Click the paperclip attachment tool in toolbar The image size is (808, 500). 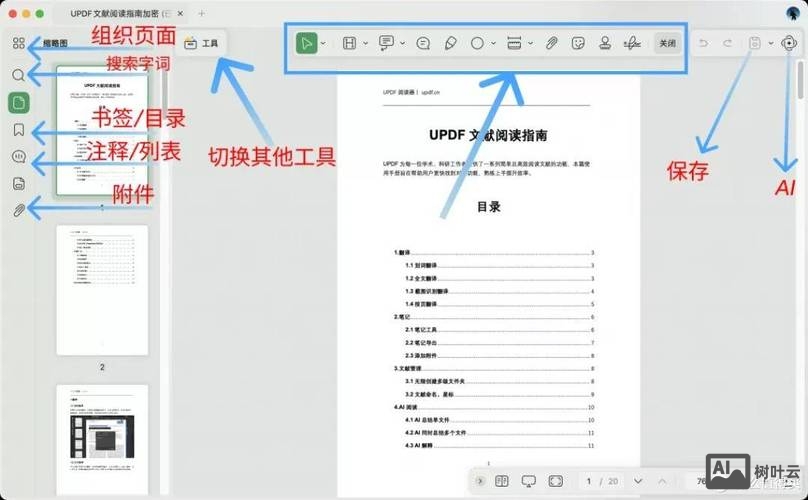tap(551, 43)
